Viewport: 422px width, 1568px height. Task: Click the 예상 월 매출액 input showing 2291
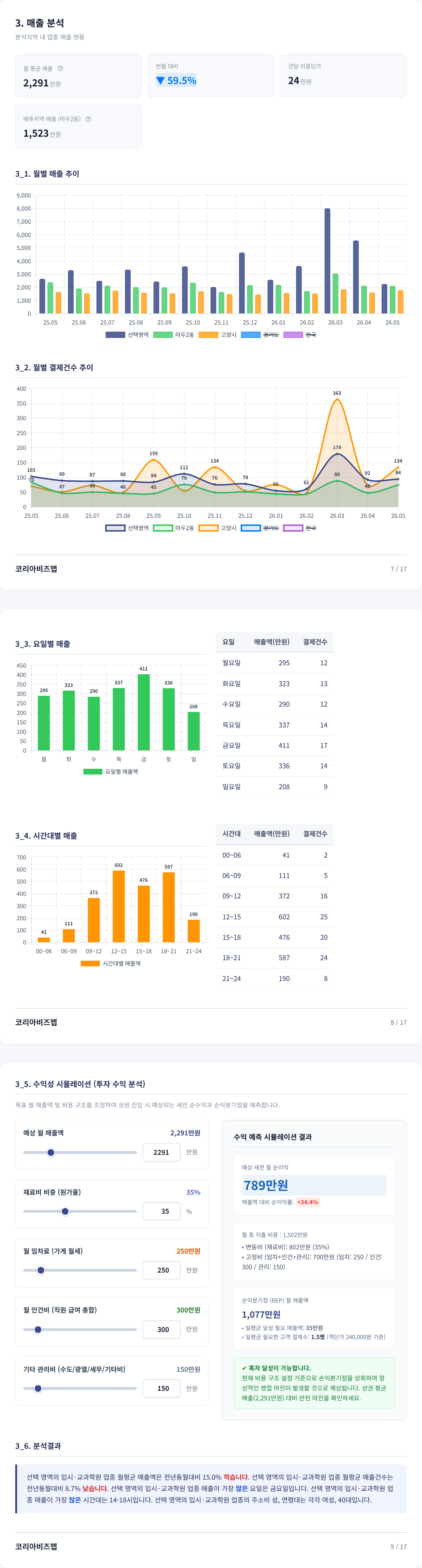click(161, 1152)
